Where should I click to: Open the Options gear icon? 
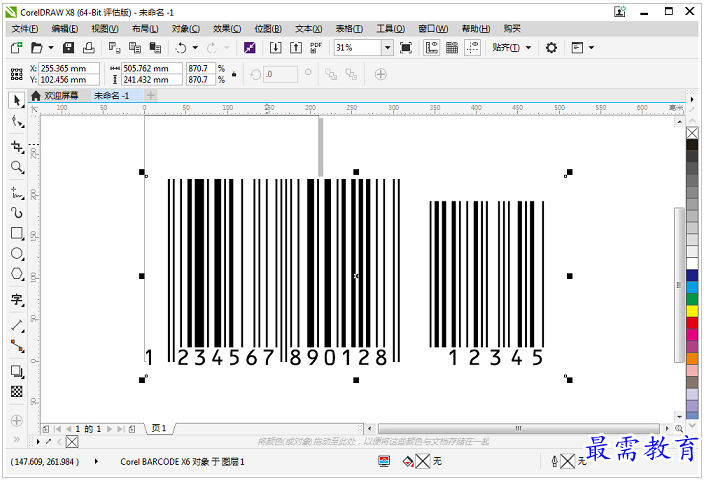point(551,47)
